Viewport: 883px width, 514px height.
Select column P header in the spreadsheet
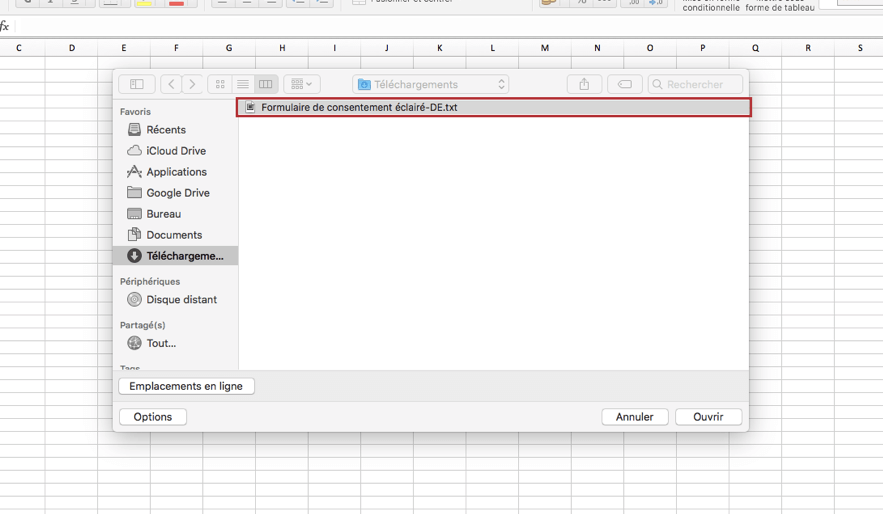pos(703,48)
